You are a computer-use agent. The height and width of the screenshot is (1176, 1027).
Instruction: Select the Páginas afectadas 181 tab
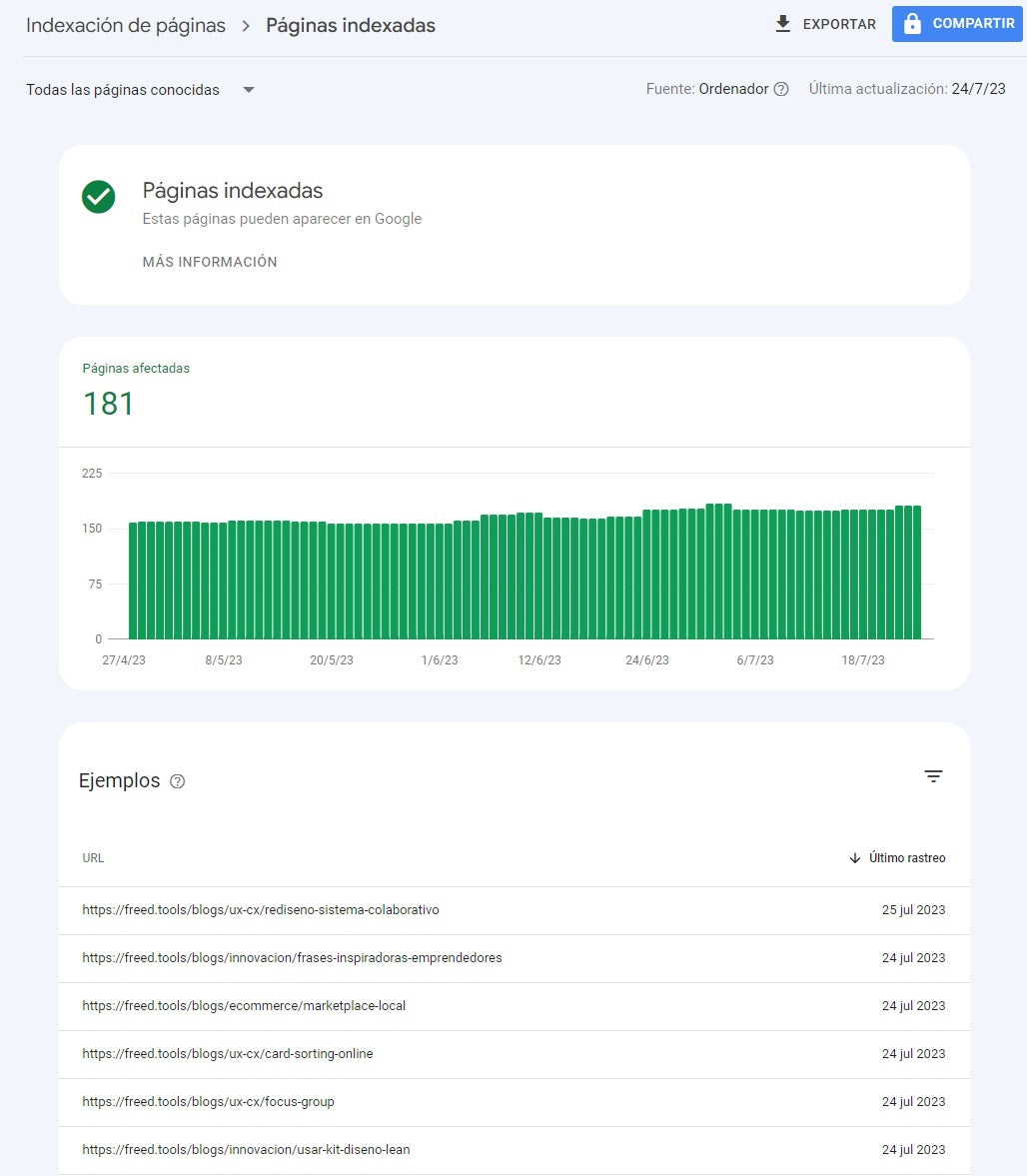[136, 393]
